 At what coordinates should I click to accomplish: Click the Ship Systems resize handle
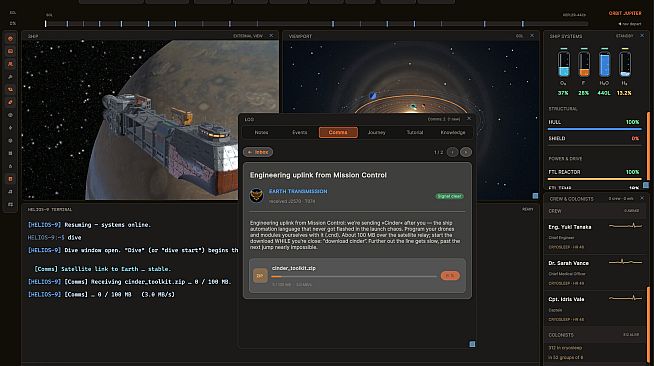(x=646, y=185)
